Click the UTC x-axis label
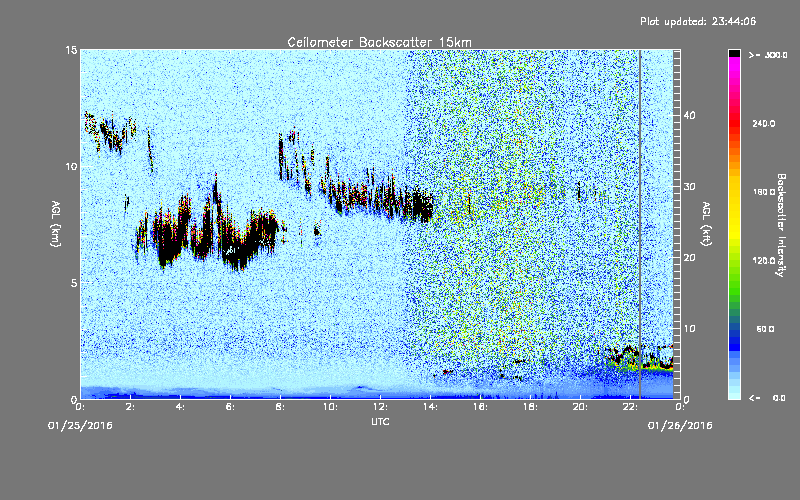This screenshot has height=500, width=800. 380,421
